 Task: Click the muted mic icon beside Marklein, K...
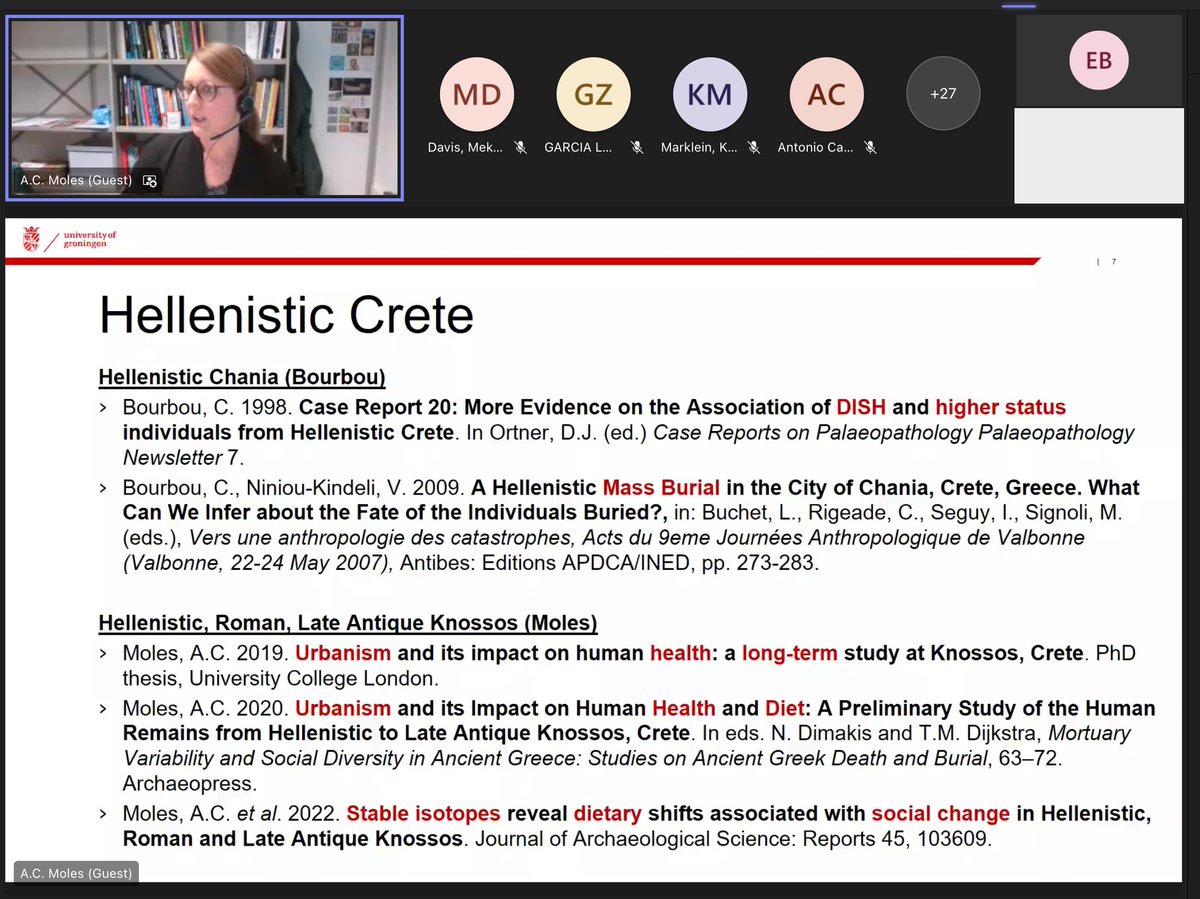click(753, 147)
